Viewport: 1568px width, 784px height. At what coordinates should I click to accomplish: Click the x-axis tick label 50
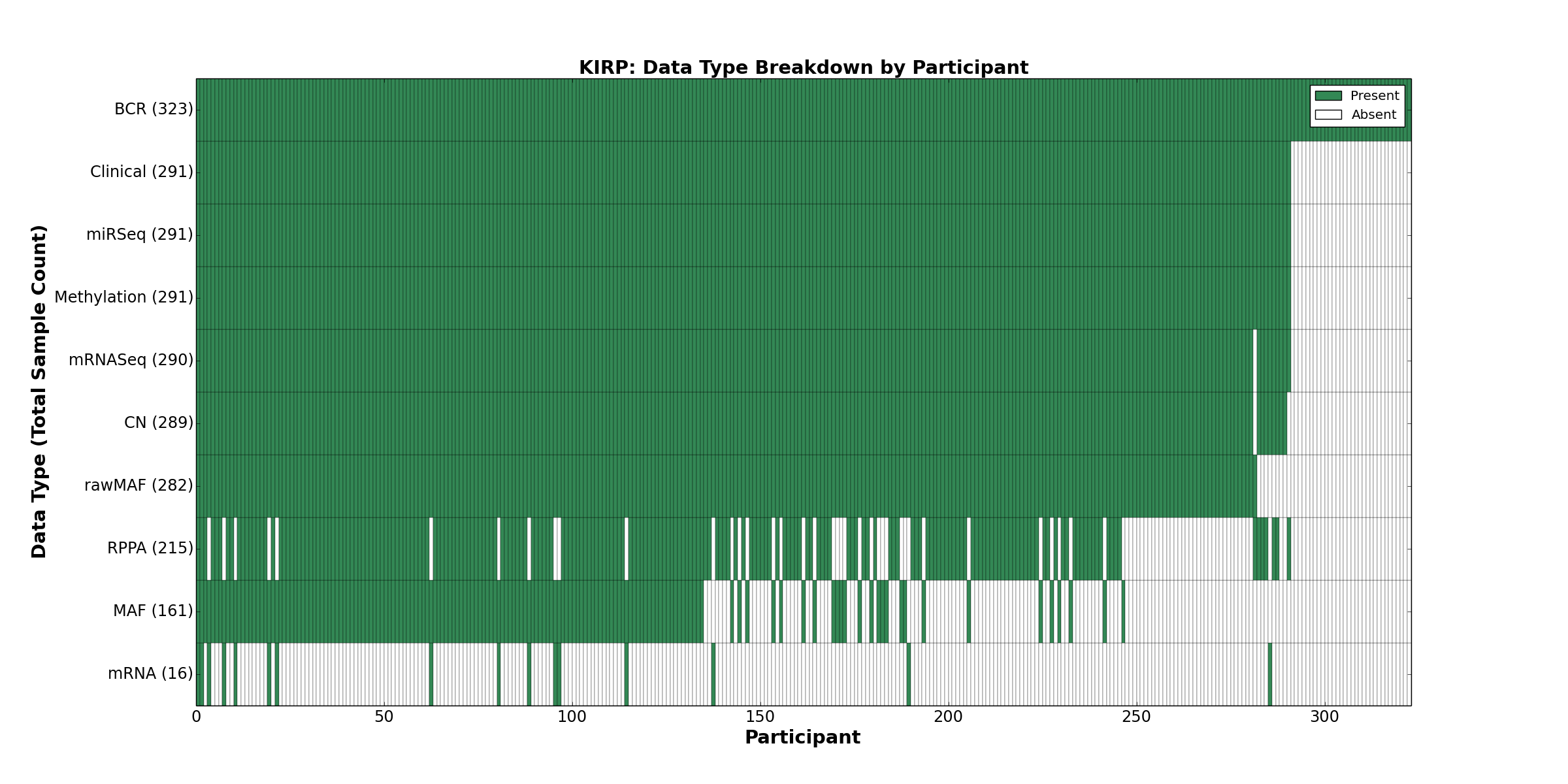coord(384,717)
